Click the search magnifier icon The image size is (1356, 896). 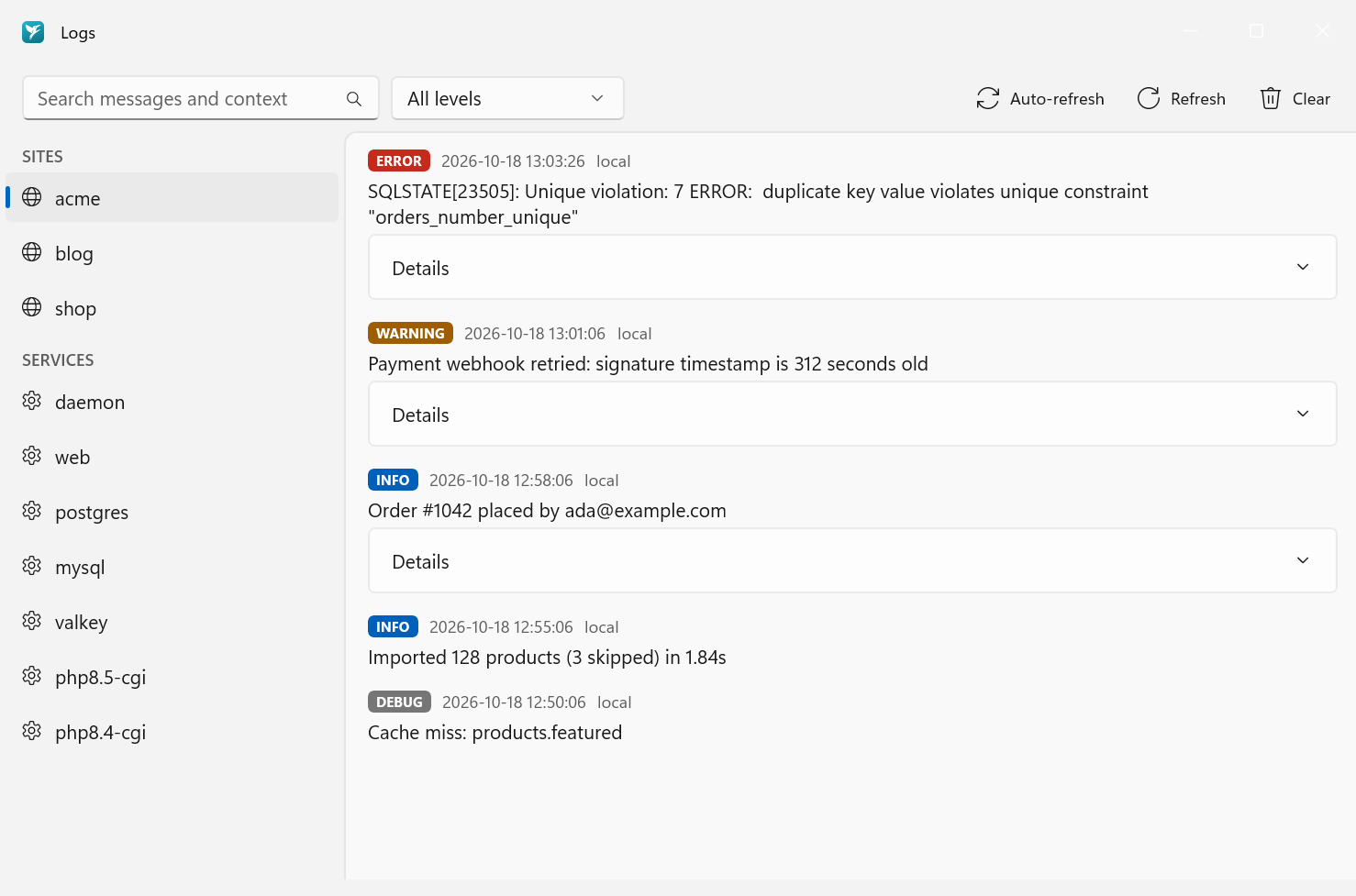[354, 99]
